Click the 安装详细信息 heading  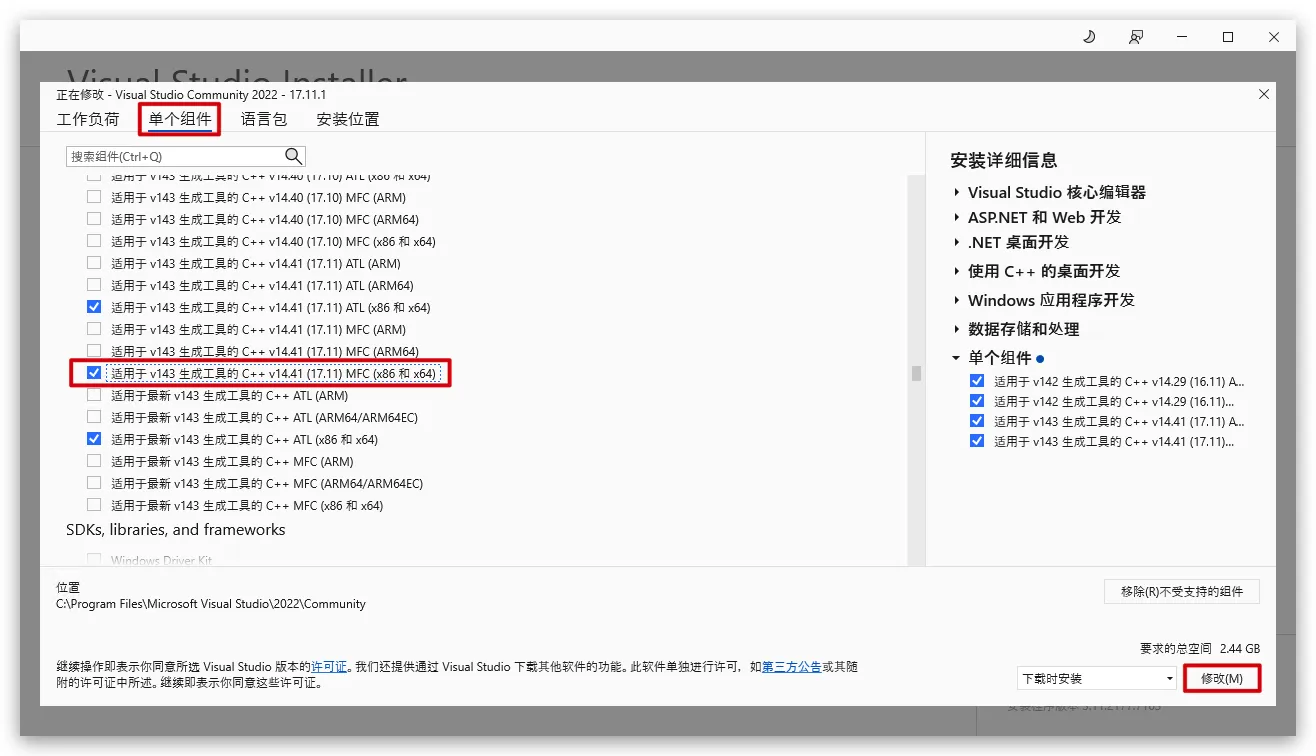tap(1004, 160)
